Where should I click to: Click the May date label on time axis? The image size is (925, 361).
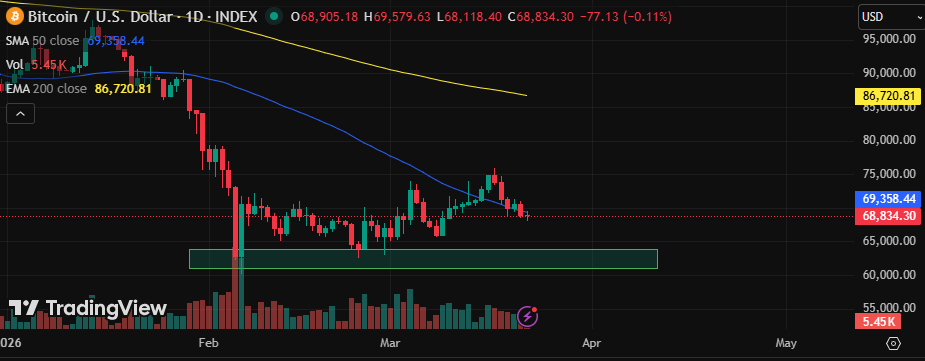pyautogui.click(x=786, y=343)
